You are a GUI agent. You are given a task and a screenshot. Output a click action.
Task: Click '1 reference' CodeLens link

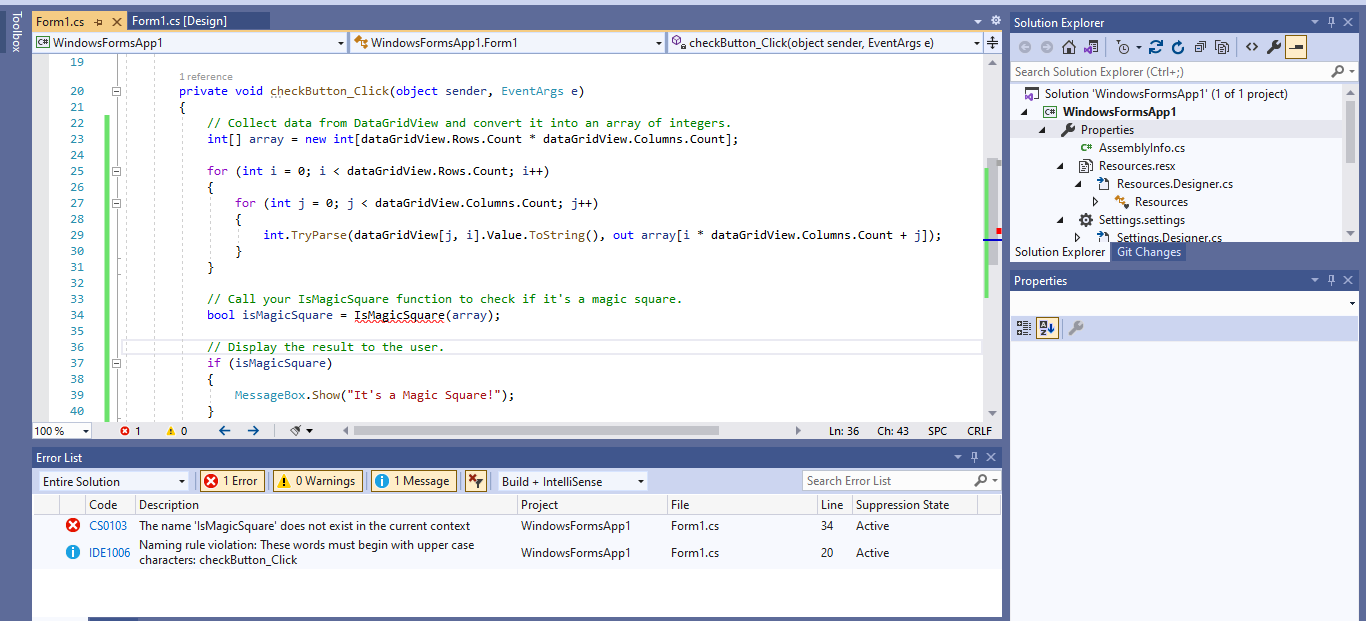coord(206,77)
